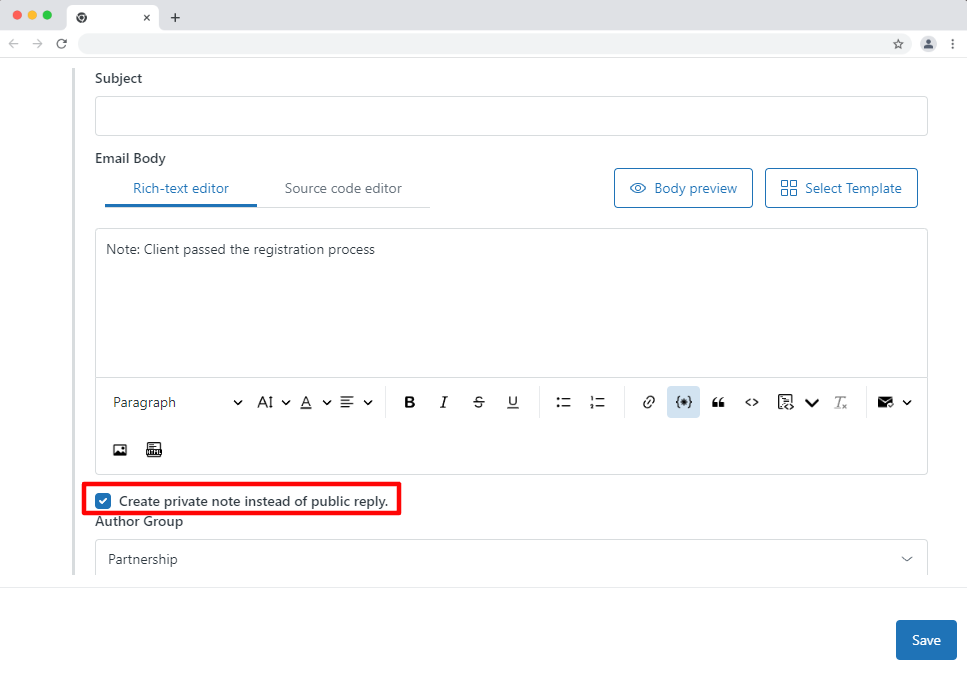Insert a numbered list
This screenshot has height=676, width=967.
coord(597,402)
